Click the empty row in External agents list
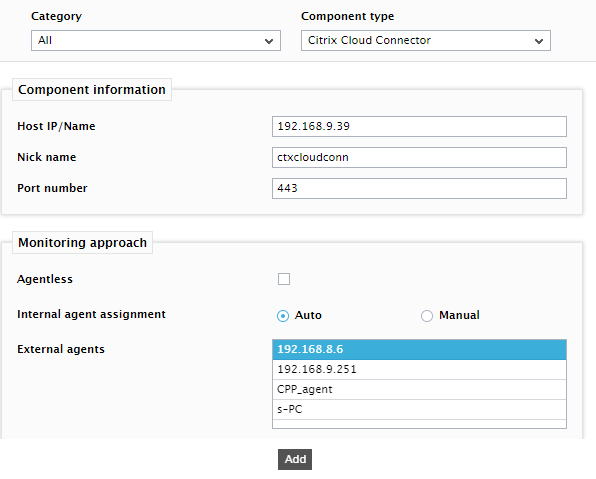This screenshot has height=479, width=596. pyautogui.click(x=419, y=424)
